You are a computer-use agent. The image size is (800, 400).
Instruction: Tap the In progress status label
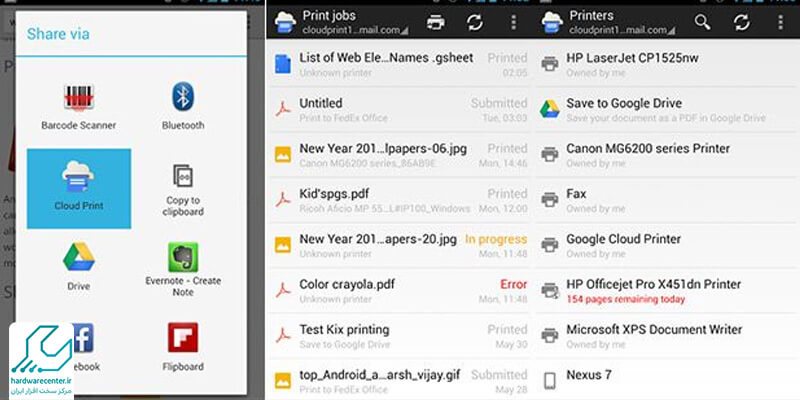[496, 239]
